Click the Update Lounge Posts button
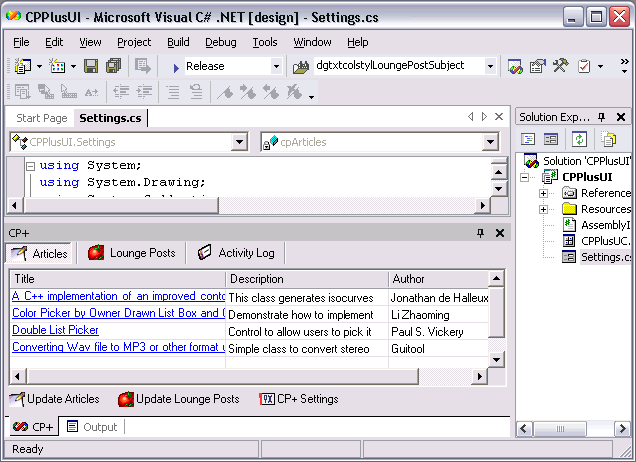 pyautogui.click(x=179, y=399)
